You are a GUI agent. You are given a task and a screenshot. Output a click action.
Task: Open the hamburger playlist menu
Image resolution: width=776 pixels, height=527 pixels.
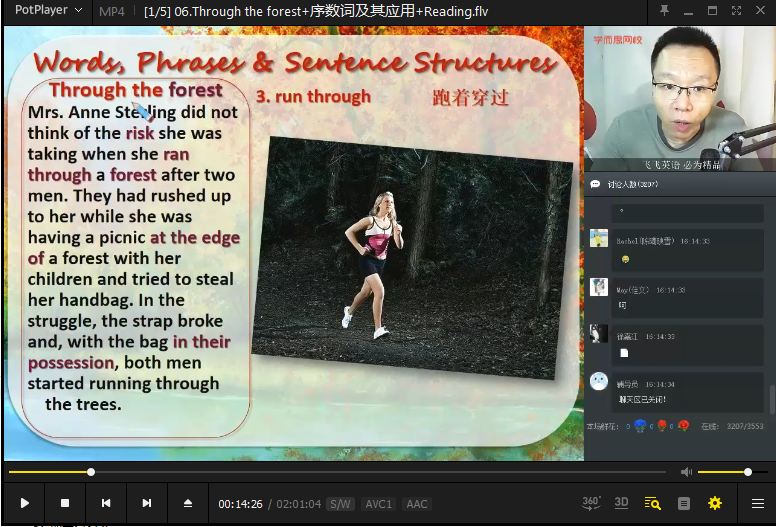pos(758,503)
